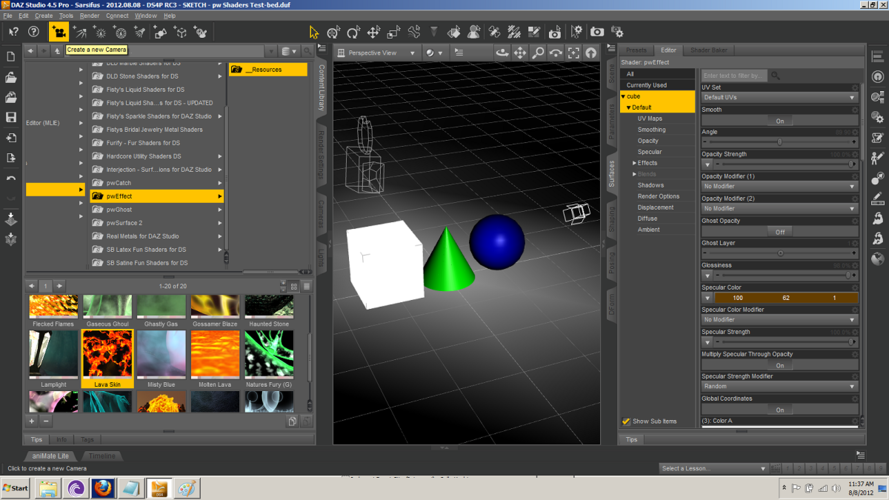Select the Currently Used filter
The height and width of the screenshot is (500, 889).
click(657, 85)
